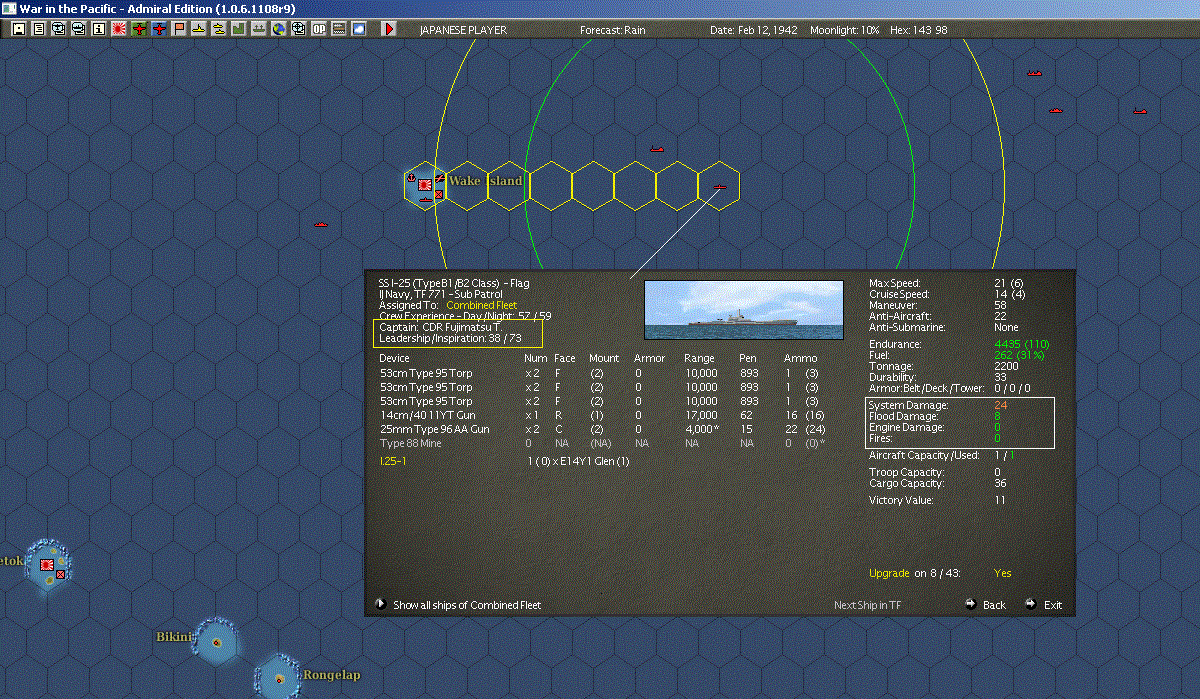This screenshot has height=699, width=1200.
Task: Click the crosshair target toolbar icon
Action: tap(298, 29)
